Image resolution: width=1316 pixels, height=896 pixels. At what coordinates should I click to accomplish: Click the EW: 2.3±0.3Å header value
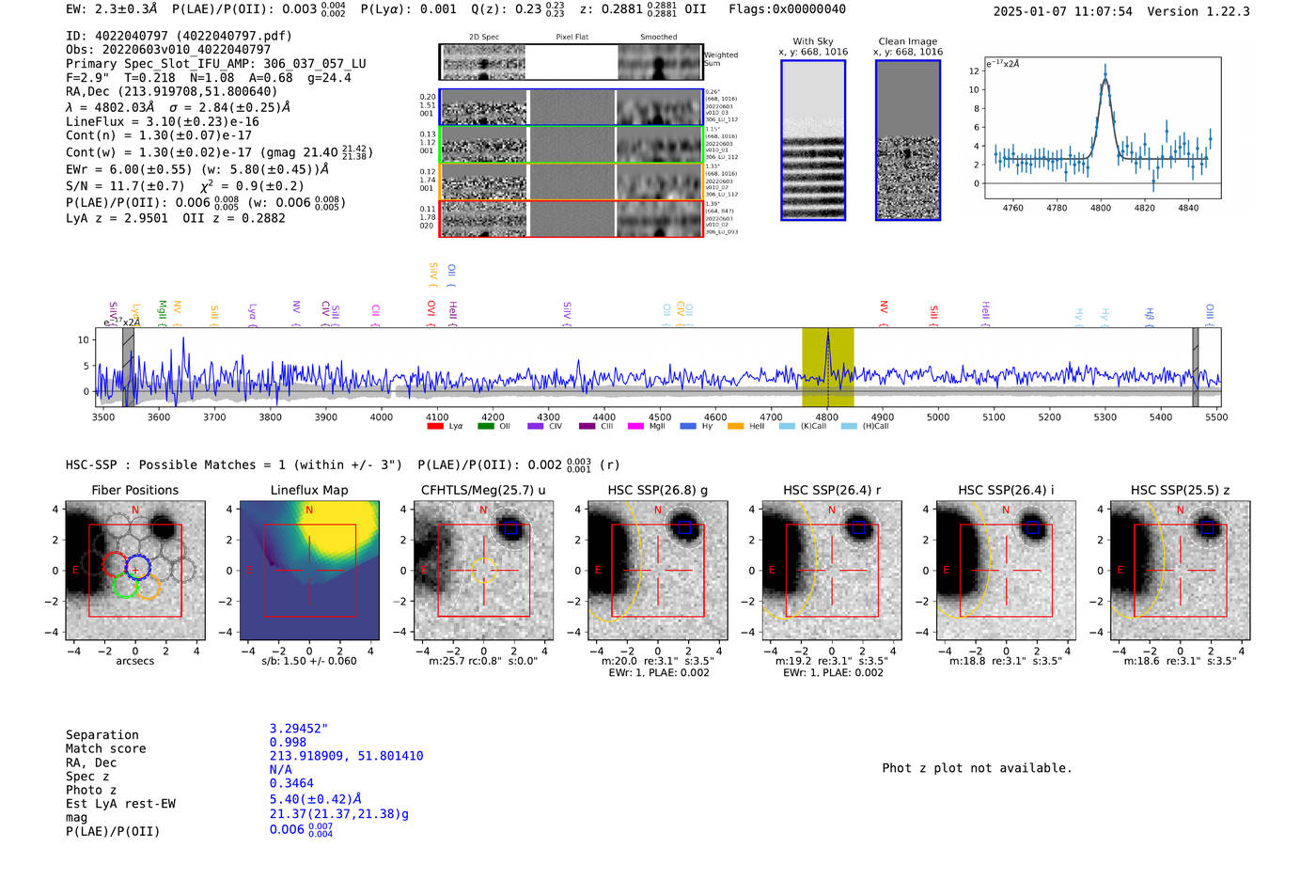coord(112,9)
